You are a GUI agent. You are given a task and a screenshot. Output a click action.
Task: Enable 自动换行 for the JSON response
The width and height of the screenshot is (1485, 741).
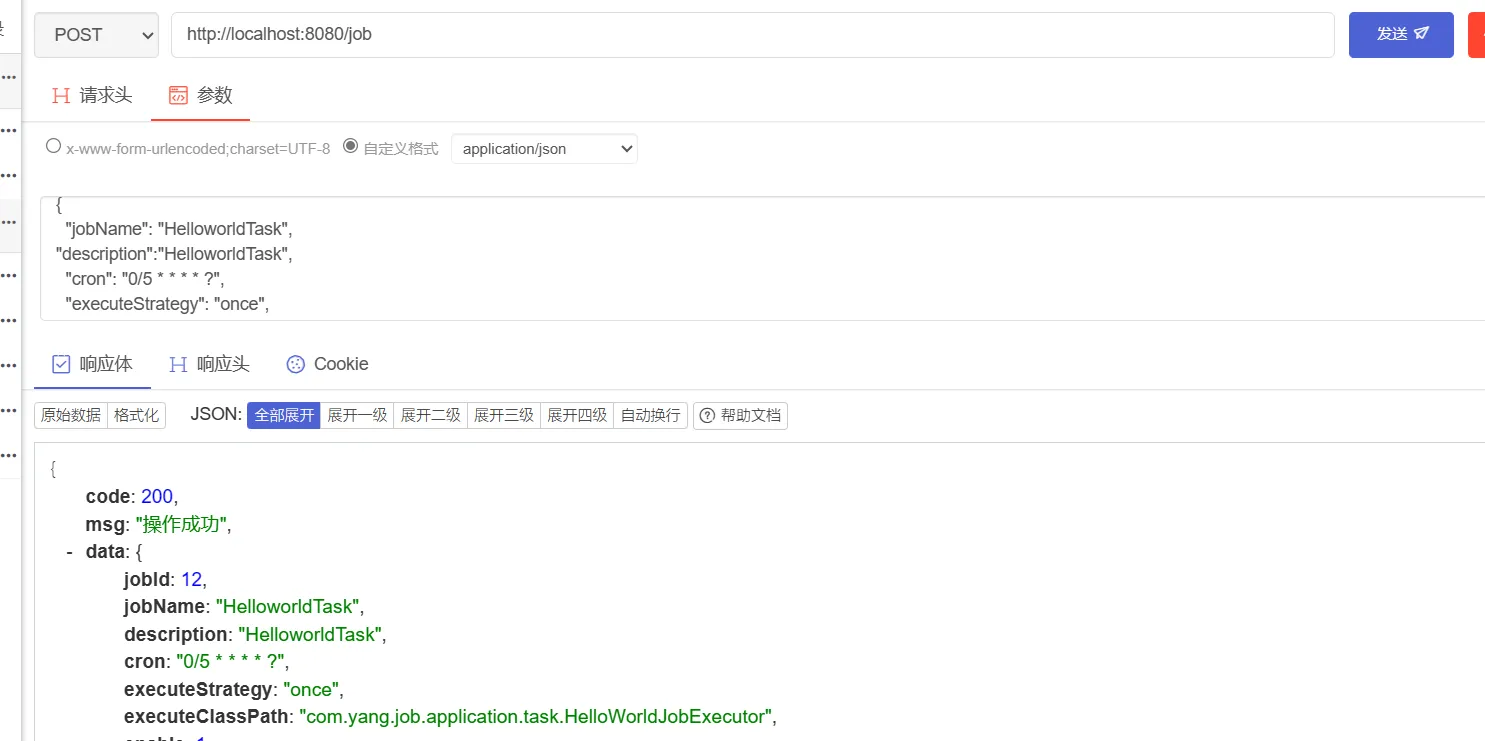pos(650,416)
